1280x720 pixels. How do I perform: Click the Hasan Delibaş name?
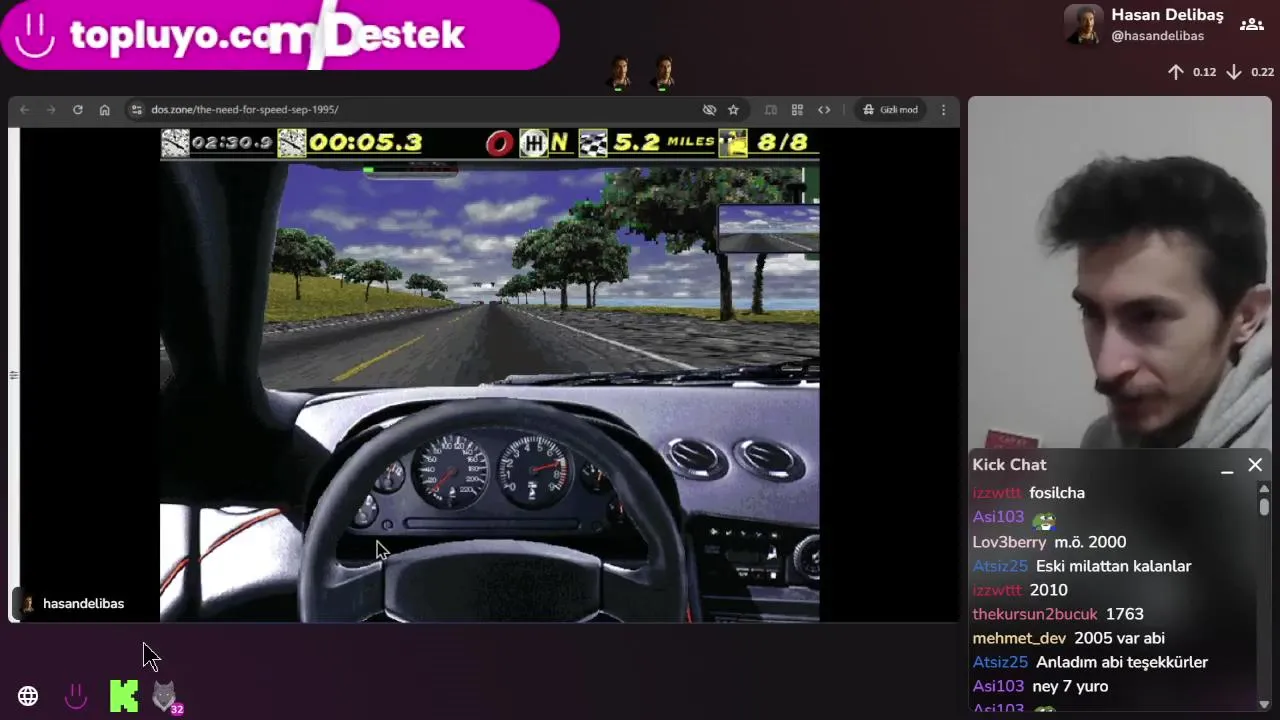pos(1167,15)
